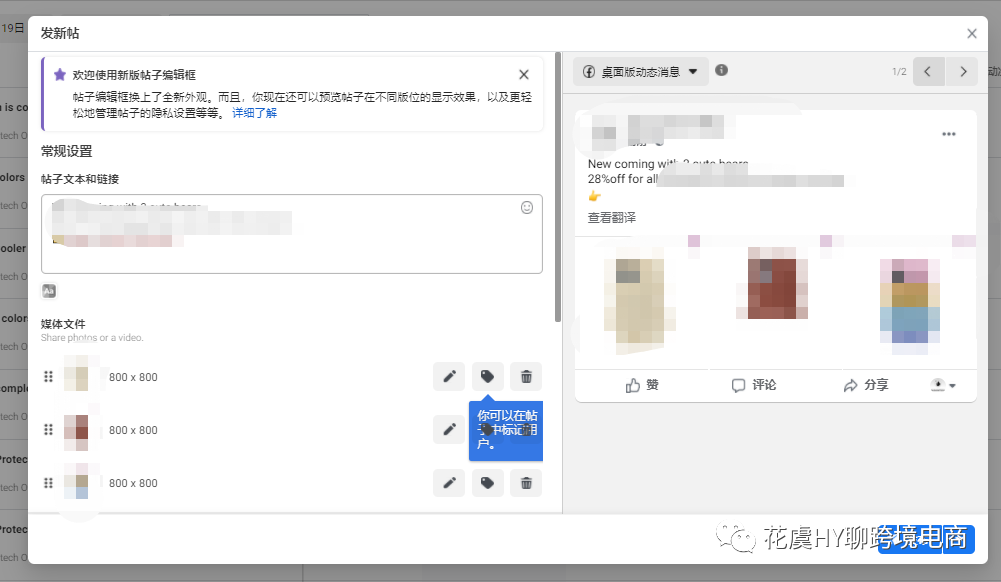This screenshot has height=582, width=1001.
Task: Select the first media thumbnail in the list
Action: tap(77, 376)
